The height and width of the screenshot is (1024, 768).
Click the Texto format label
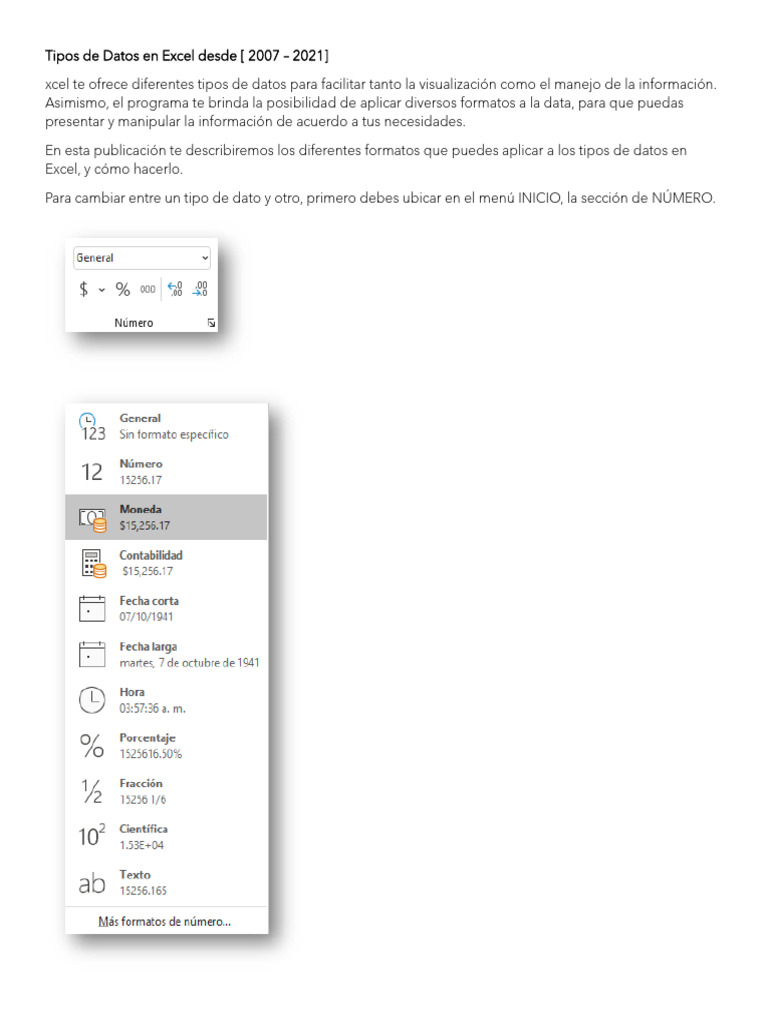pos(135,874)
